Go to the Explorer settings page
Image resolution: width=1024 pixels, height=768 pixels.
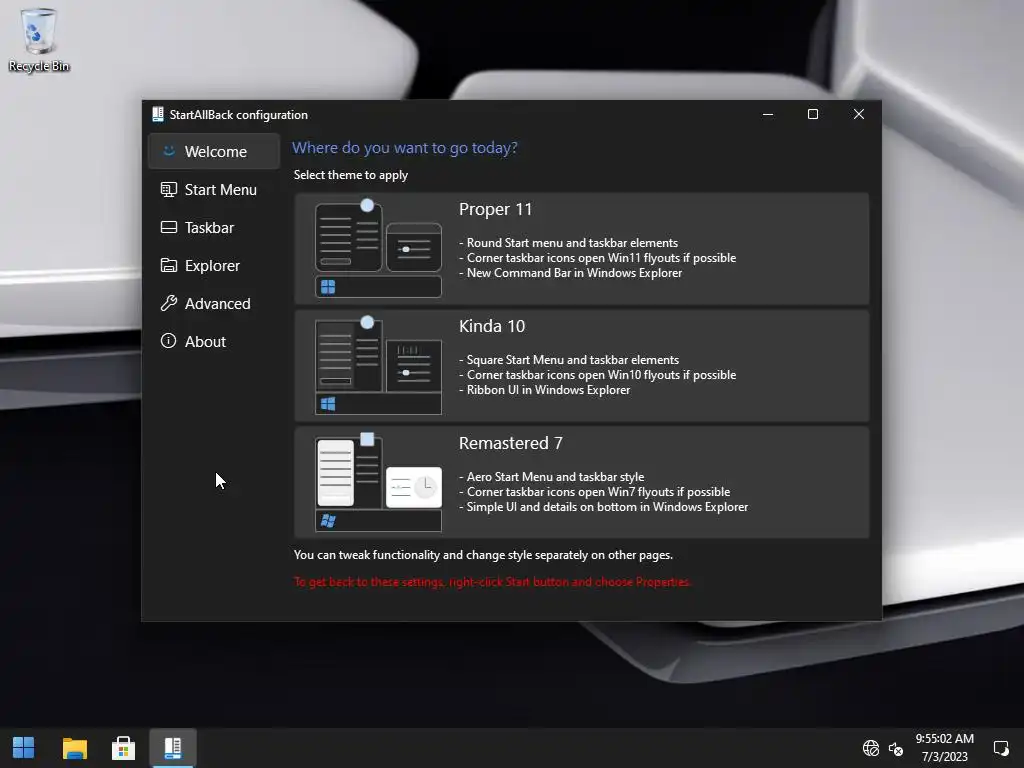[x=214, y=265]
